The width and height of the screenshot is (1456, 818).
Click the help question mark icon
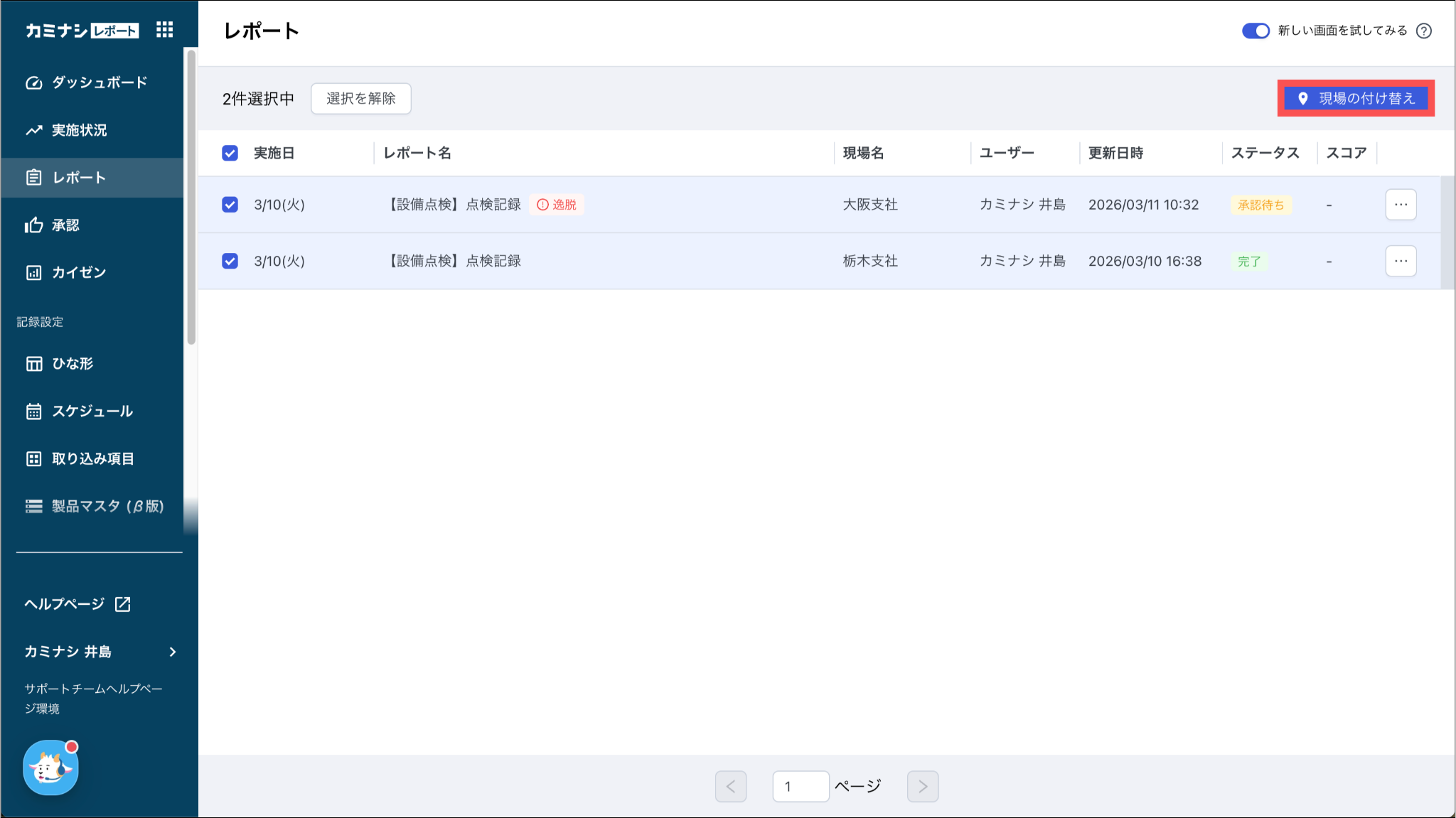1423,31
